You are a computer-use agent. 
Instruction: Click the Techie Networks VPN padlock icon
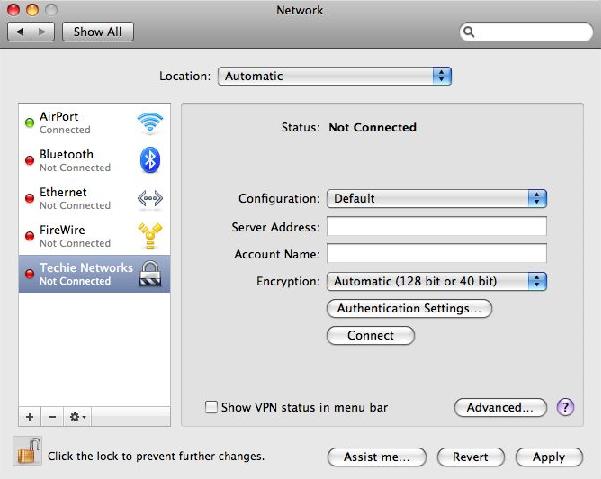150,274
